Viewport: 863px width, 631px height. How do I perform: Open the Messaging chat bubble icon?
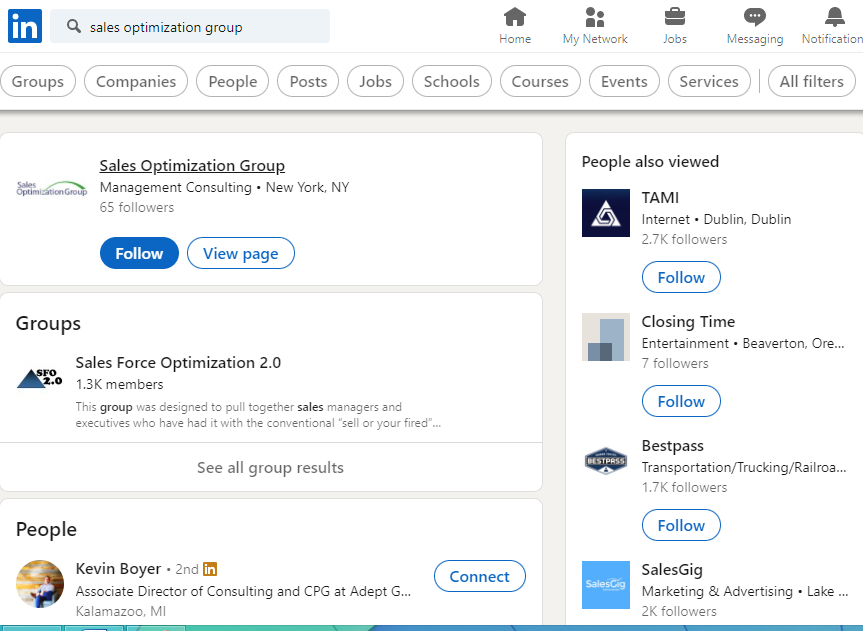(755, 17)
